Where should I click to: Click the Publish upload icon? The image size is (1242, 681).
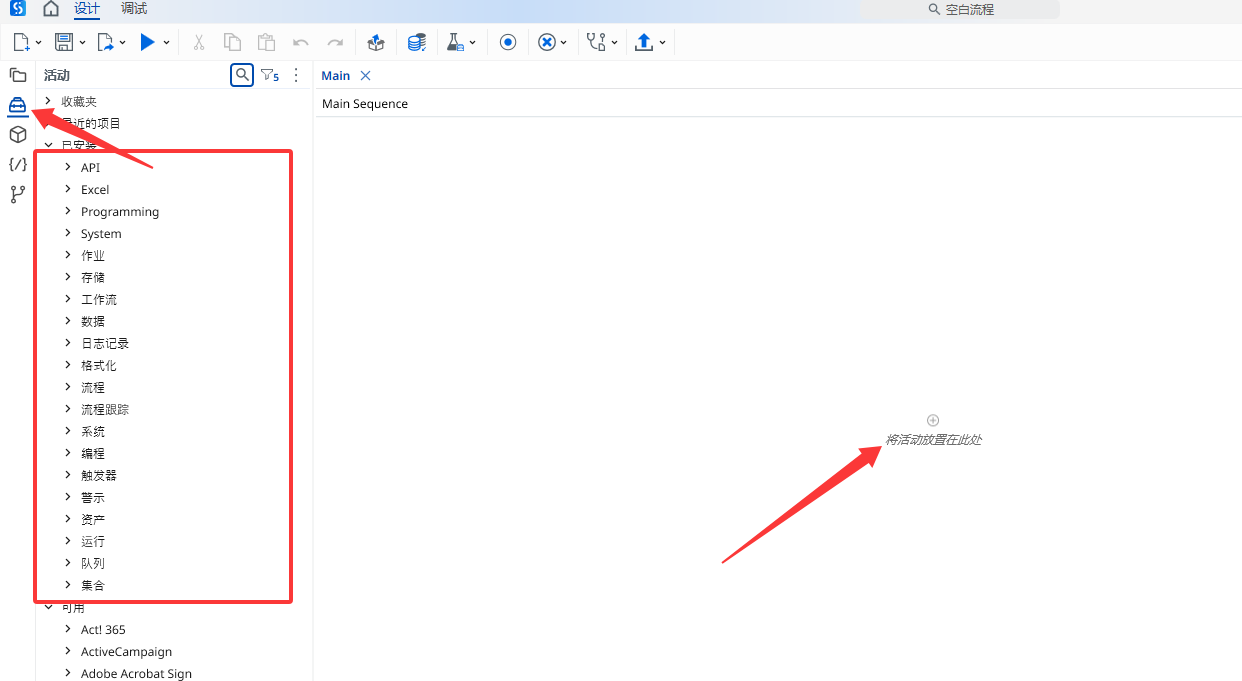click(644, 42)
